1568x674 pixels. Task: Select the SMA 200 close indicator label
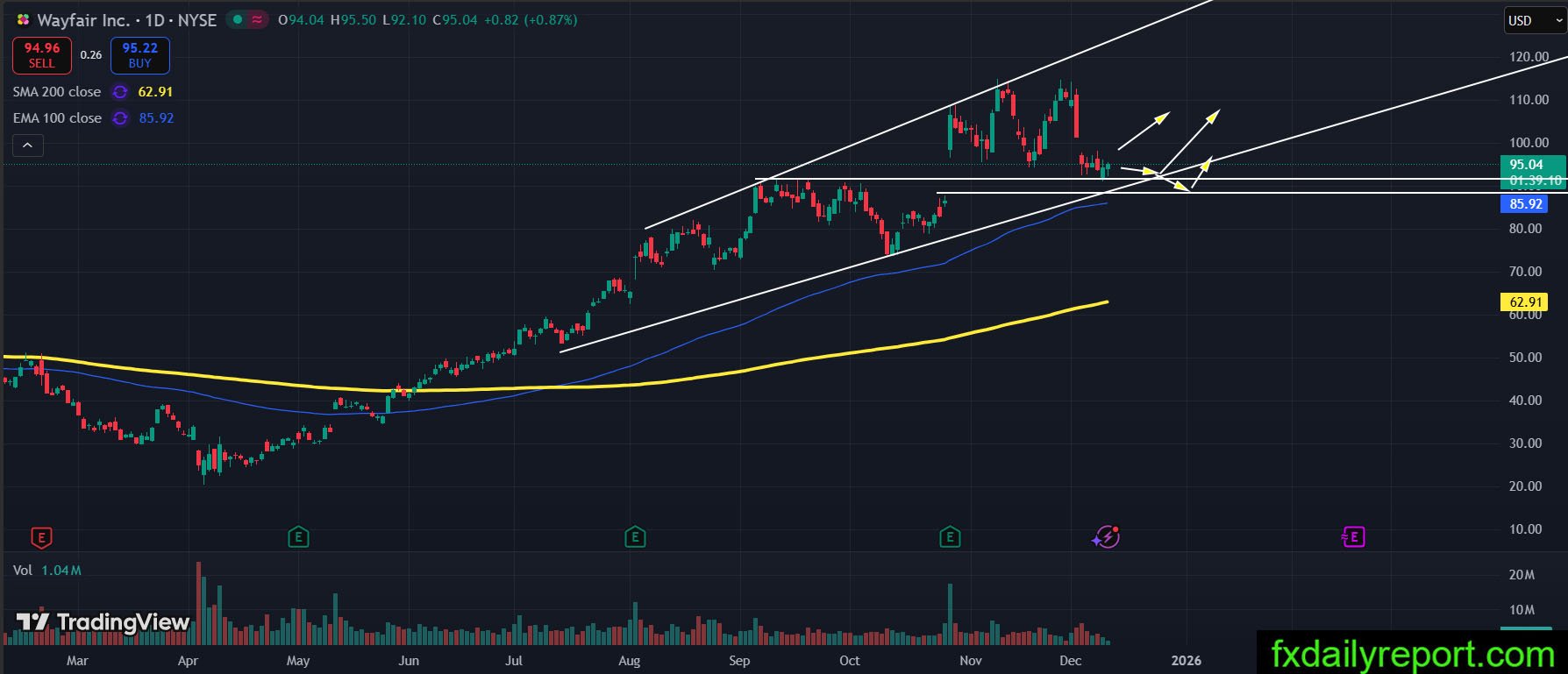[x=57, y=92]
